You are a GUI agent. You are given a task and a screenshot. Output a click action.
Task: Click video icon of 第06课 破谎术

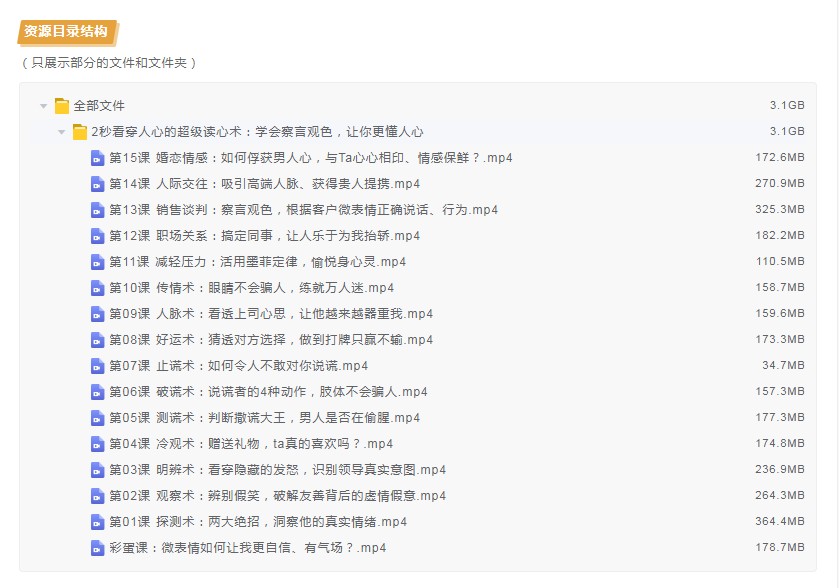coord(97,392)
